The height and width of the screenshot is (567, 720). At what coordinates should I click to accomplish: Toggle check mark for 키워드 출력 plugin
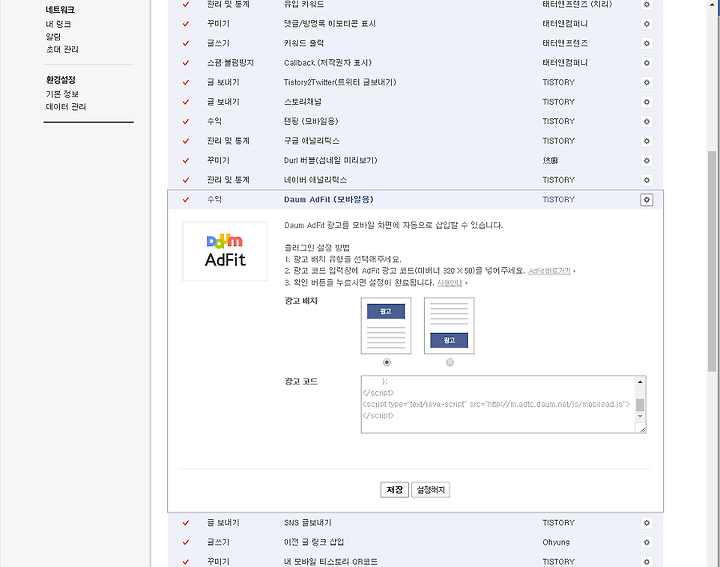tap(186, 43)
